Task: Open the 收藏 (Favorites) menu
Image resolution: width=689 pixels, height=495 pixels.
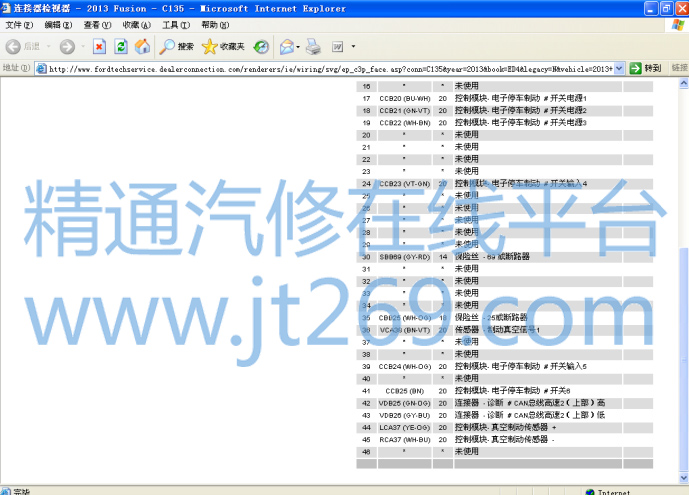Action: (137, 25)
